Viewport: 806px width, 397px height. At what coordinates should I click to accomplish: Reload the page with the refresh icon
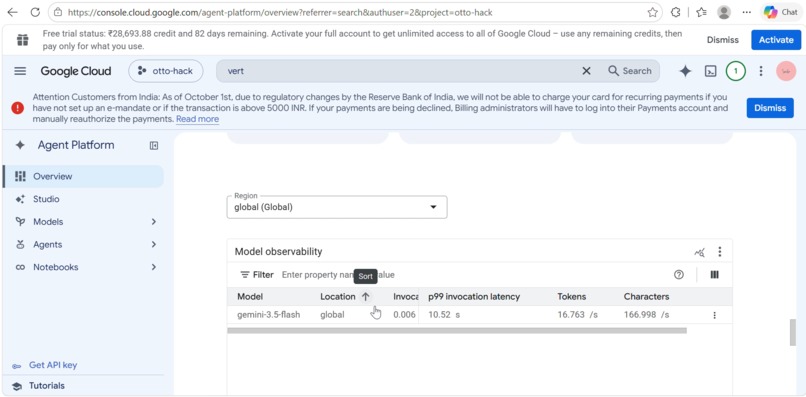coord(35,12)
